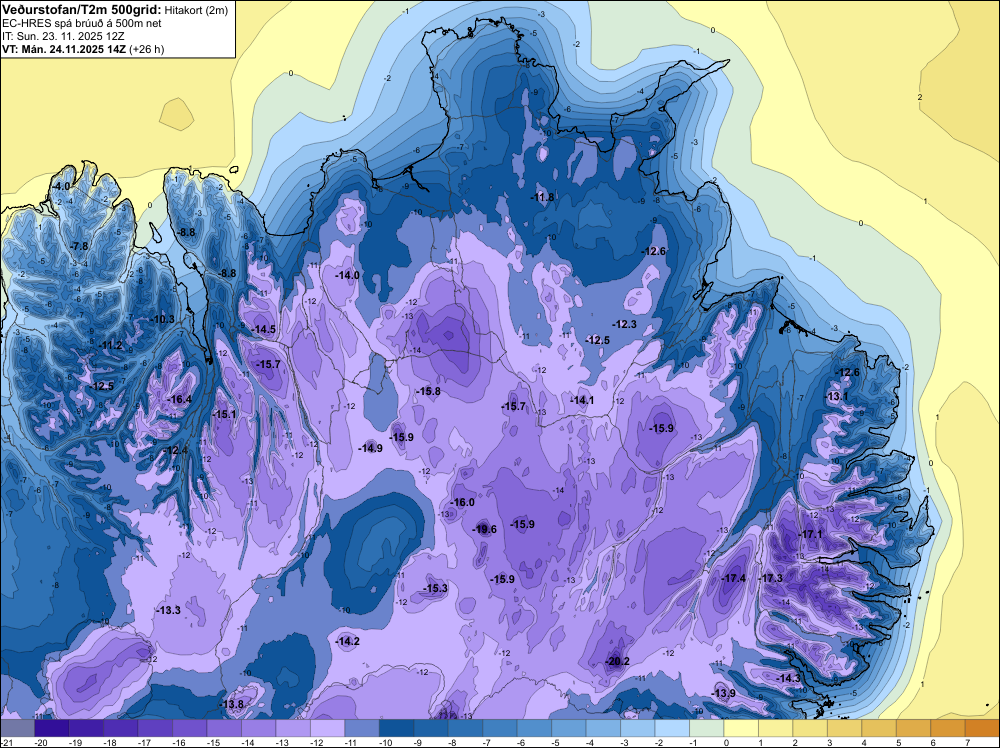Click the -14.1 temperature reading
This screenshot has height=748, width=1000.
point(582,400)
